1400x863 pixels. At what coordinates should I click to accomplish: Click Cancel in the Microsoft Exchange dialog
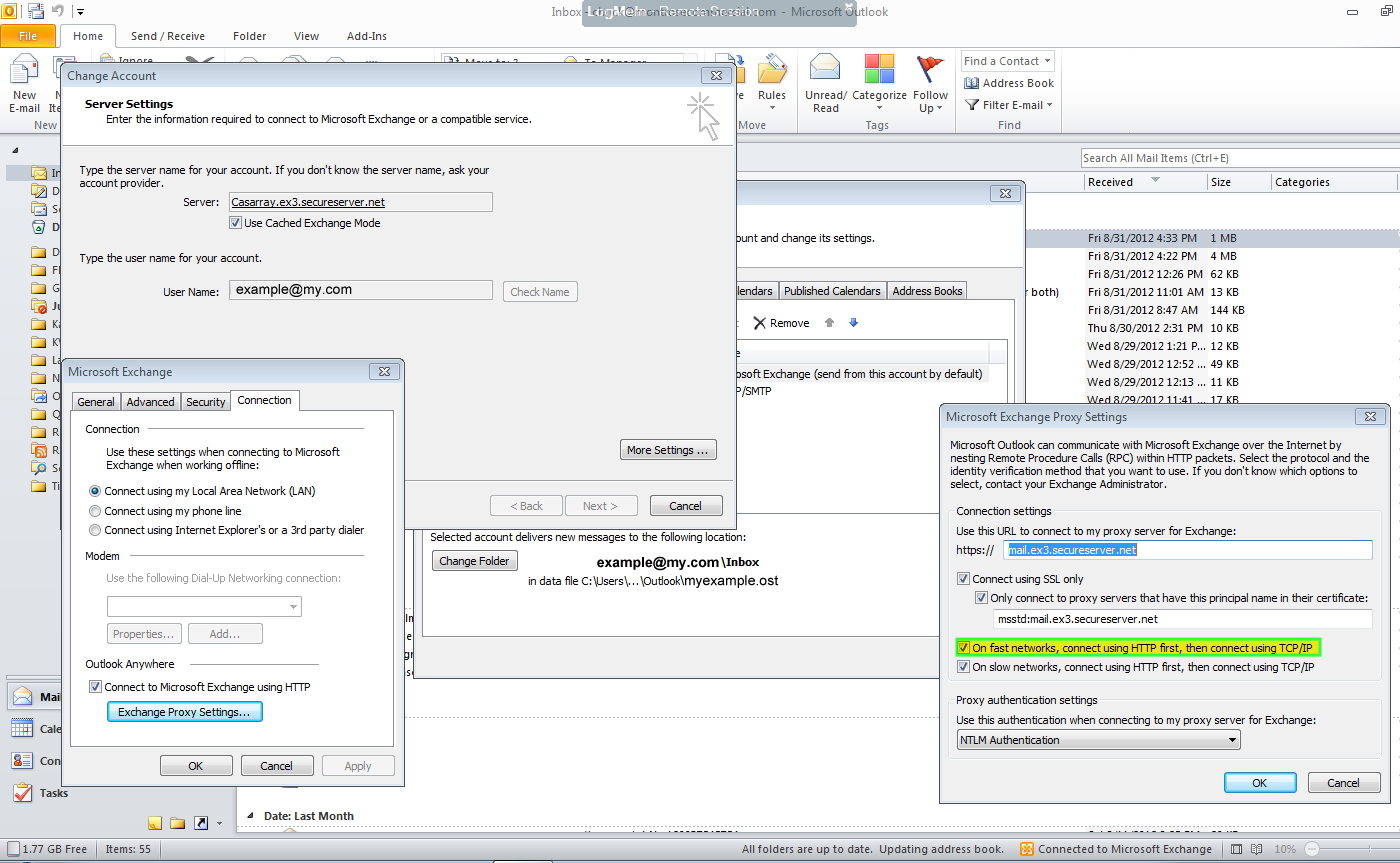pyautogui.click(x=276, y=766)
